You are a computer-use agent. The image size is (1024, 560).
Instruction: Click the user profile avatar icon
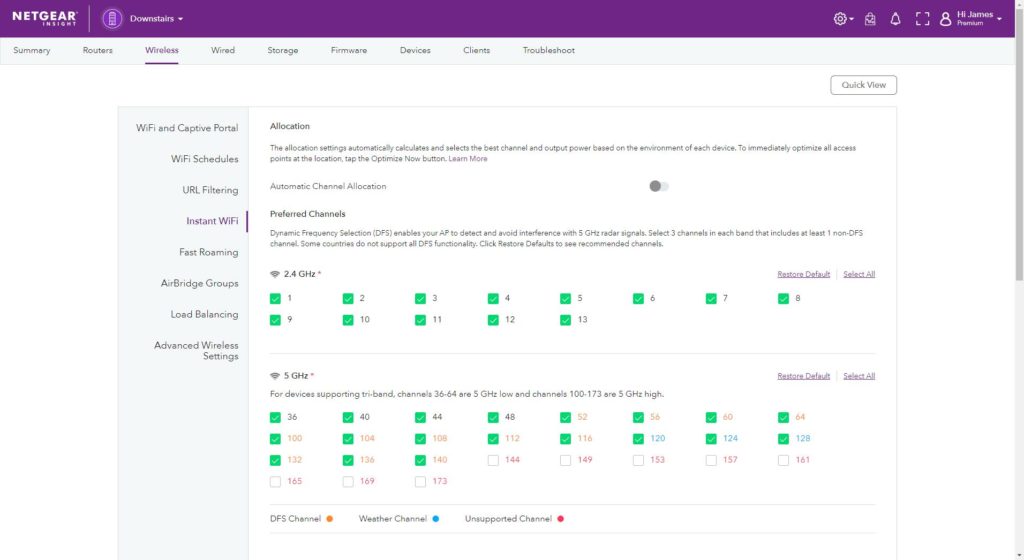946,19
